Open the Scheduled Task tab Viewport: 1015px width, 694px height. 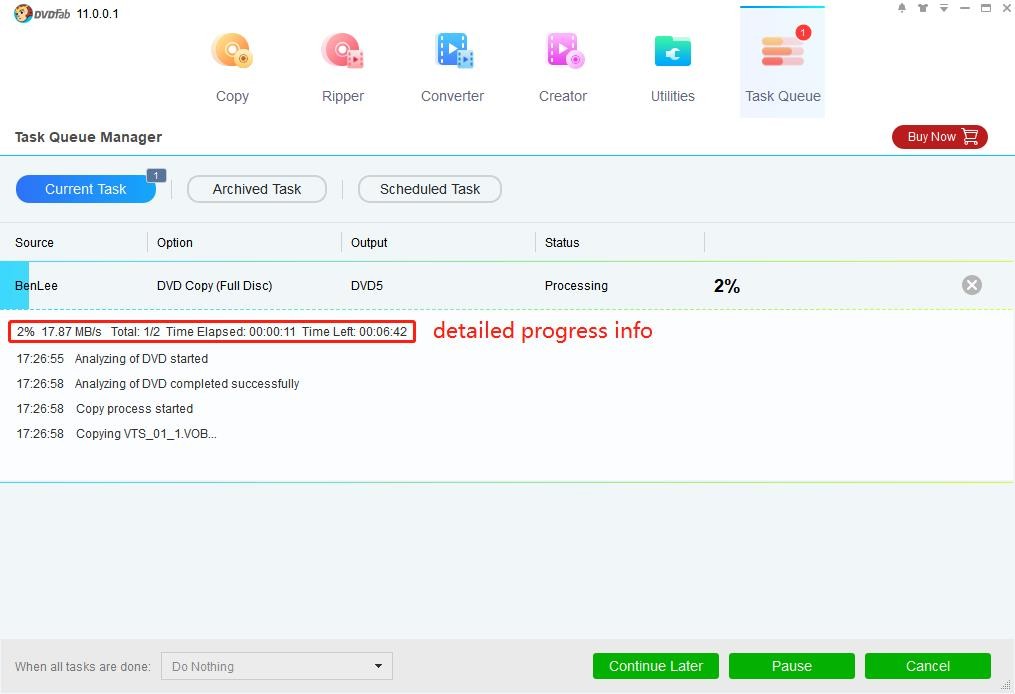(430, 189)
